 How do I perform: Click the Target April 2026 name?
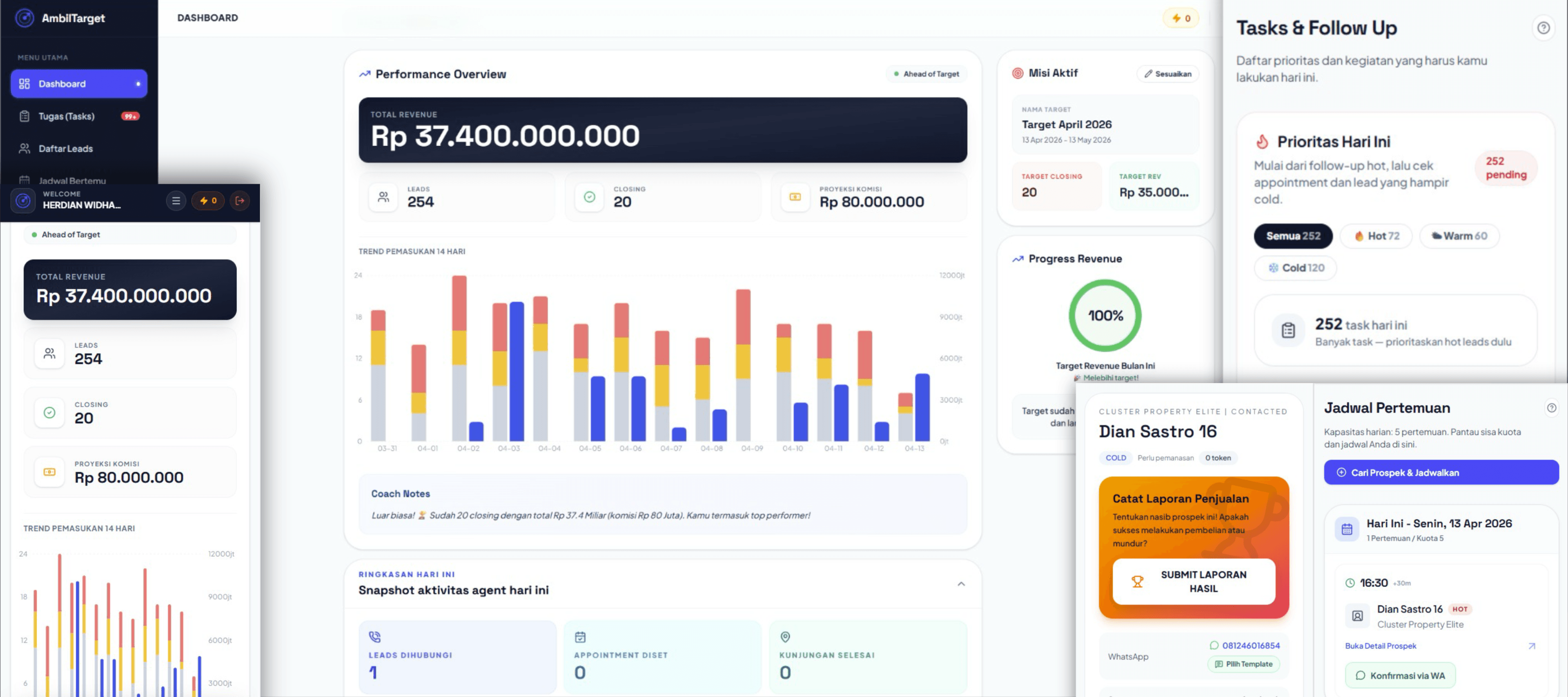1067,124
